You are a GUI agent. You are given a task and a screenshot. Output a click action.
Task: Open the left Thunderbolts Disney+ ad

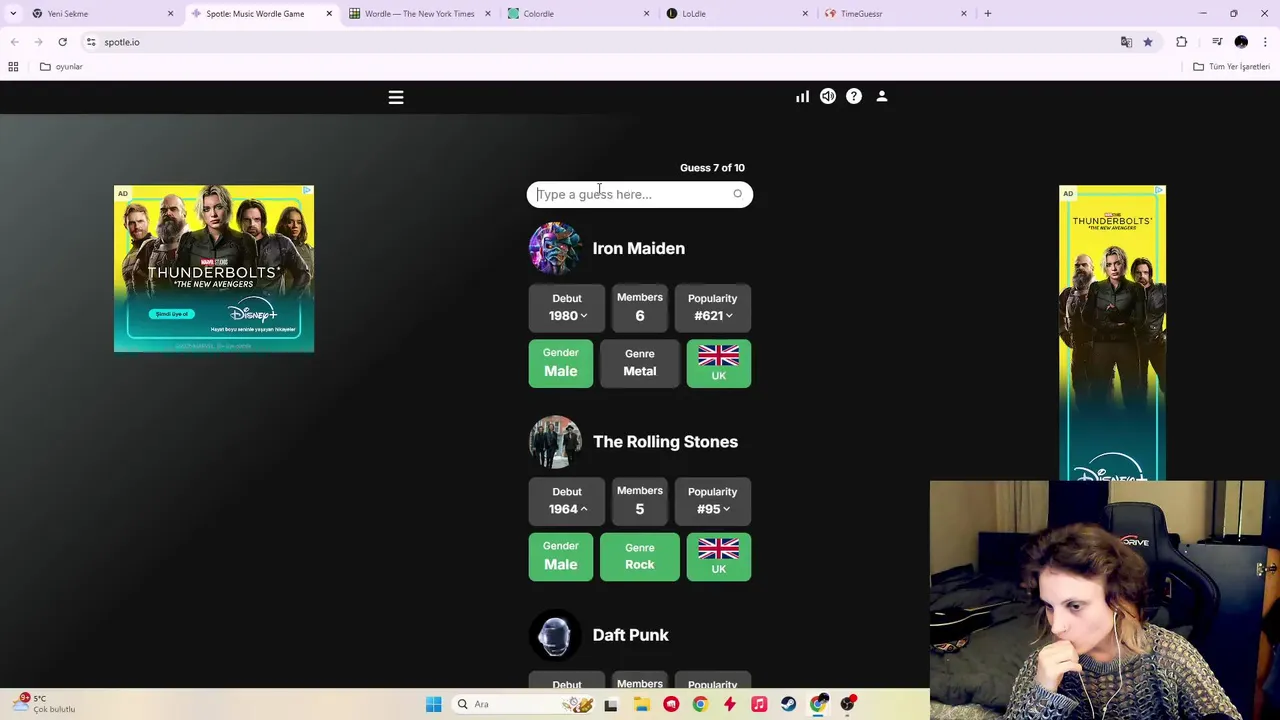pos(214,268)
